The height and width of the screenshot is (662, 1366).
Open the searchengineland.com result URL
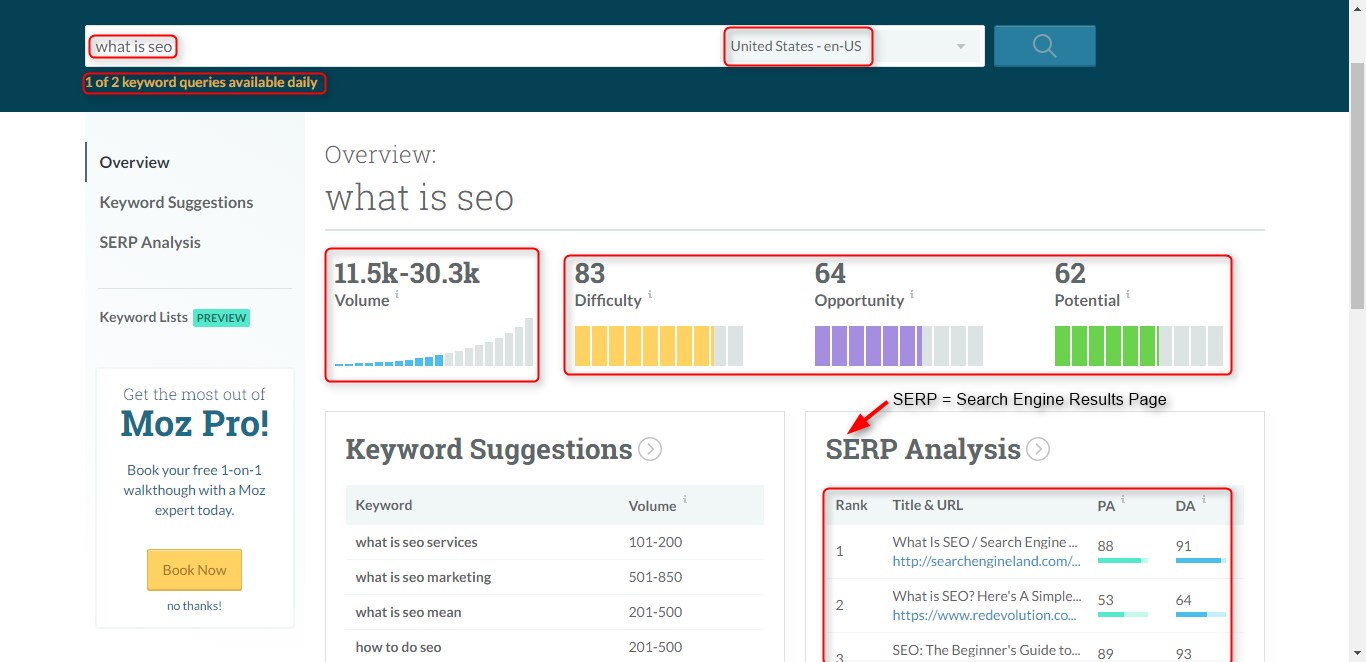point(986,561)
